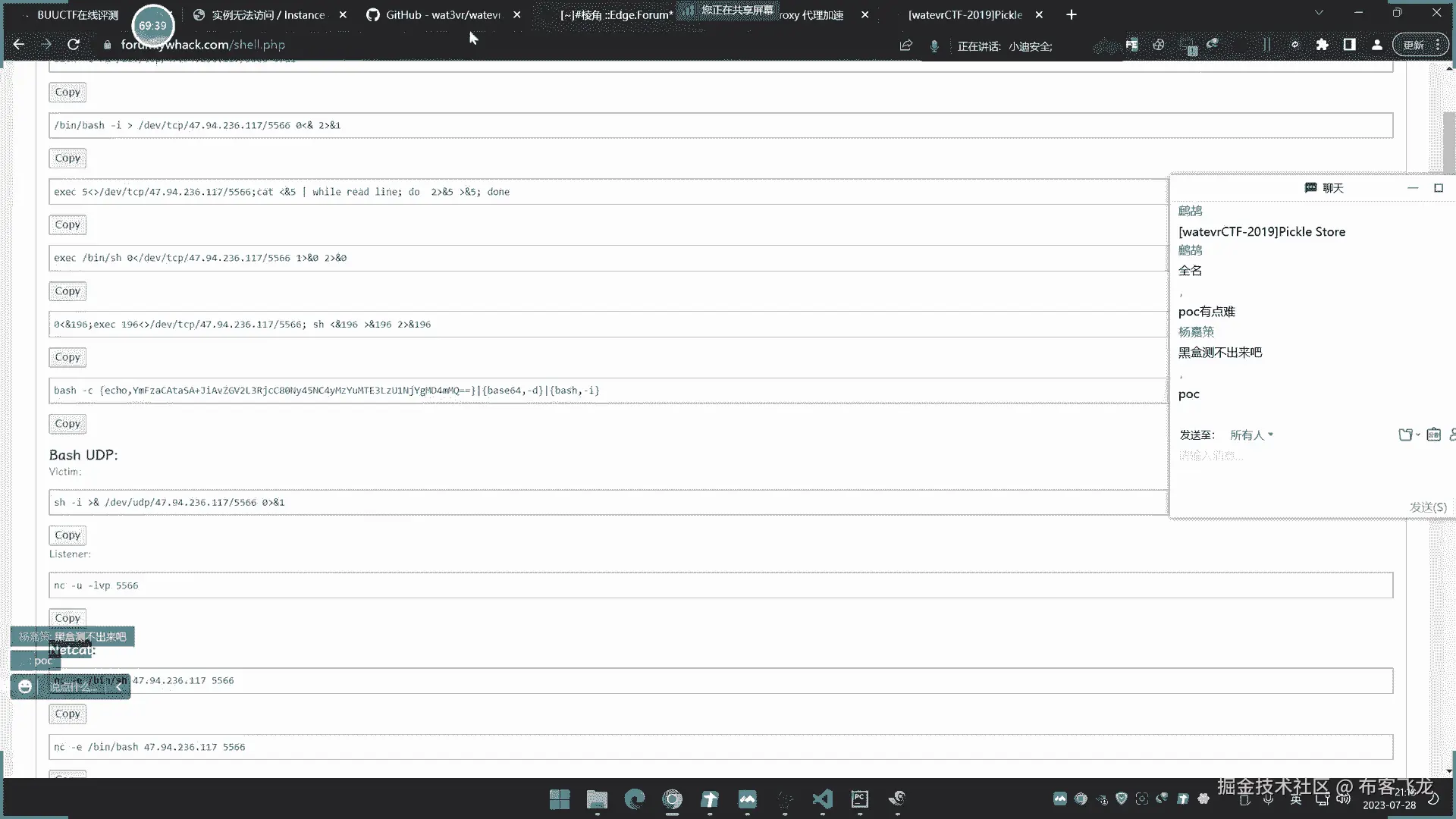Toggle the microphone icon in address bar

934,45
